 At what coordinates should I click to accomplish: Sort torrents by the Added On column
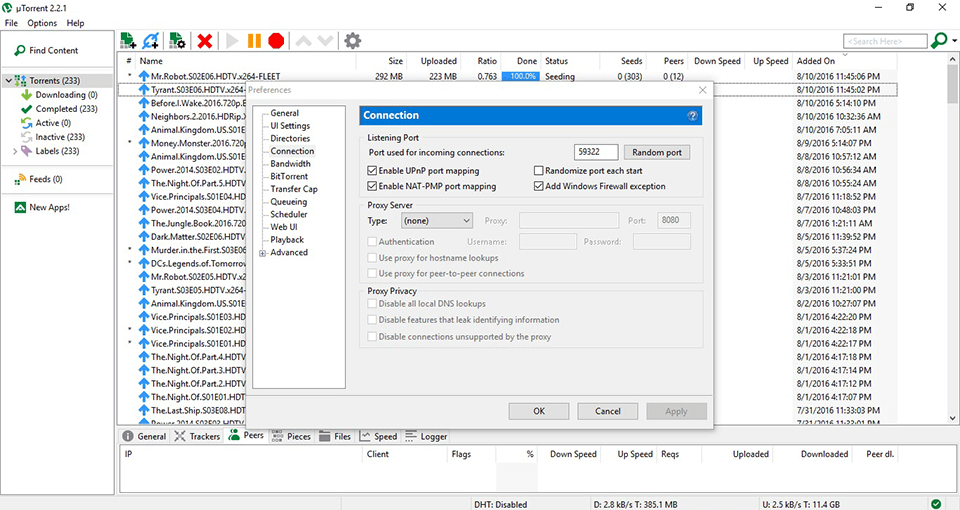815,61
